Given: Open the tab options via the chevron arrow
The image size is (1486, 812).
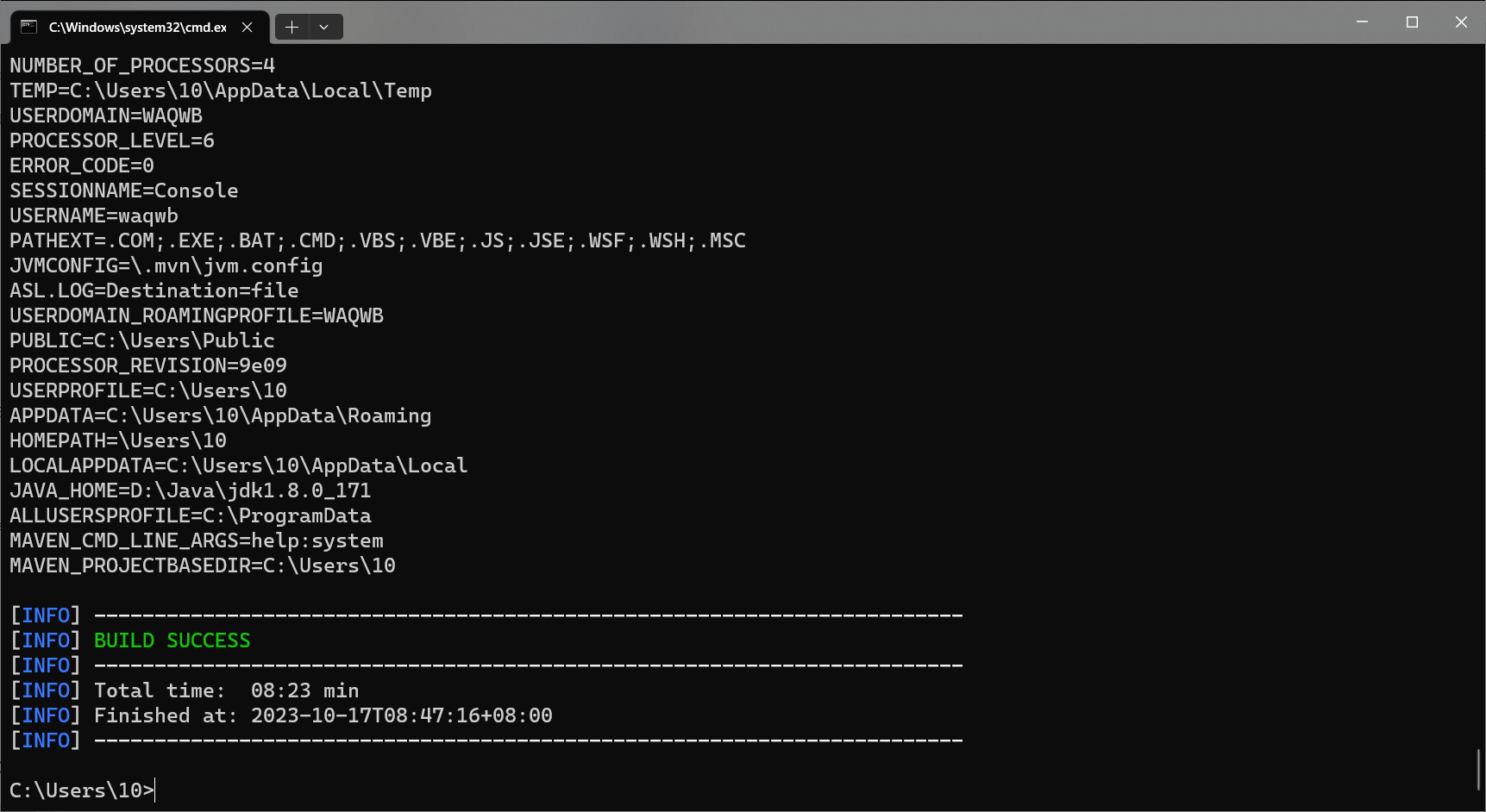Looking at the screenshot, I should click(324, 27).
